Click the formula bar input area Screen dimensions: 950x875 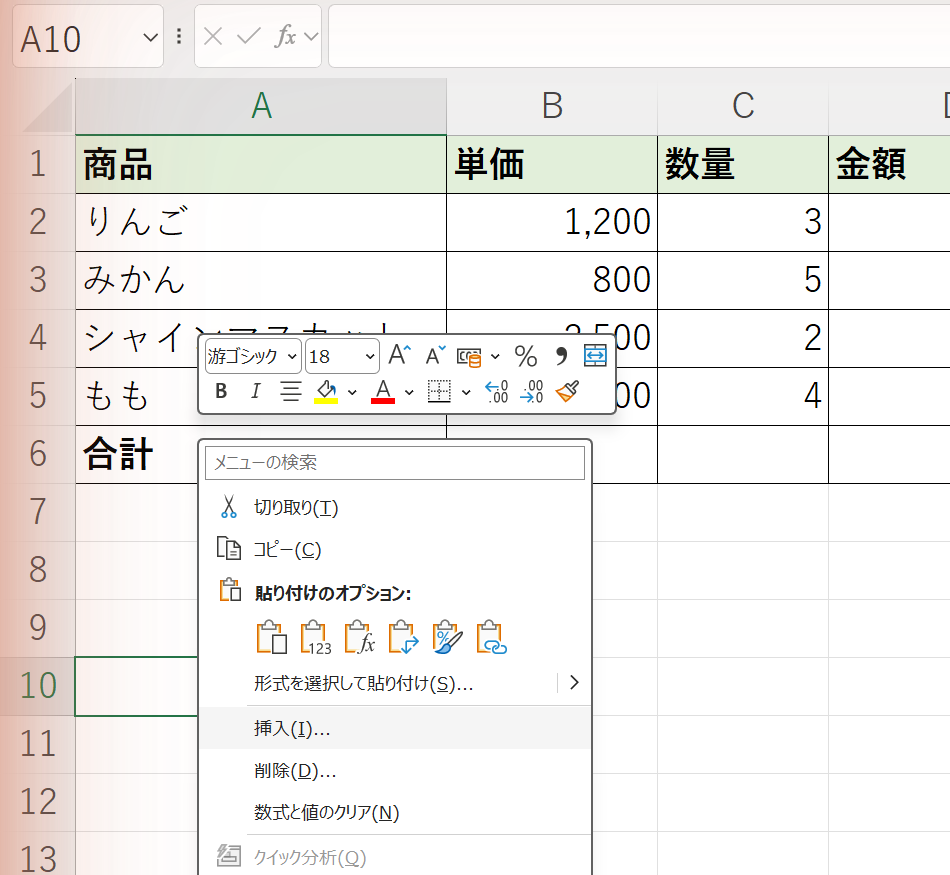[639, 36]
